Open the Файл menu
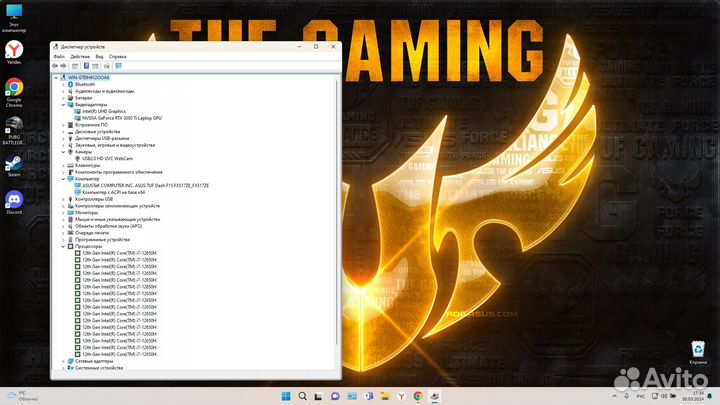This screenshot has width=720, height=405. (59, 56)
